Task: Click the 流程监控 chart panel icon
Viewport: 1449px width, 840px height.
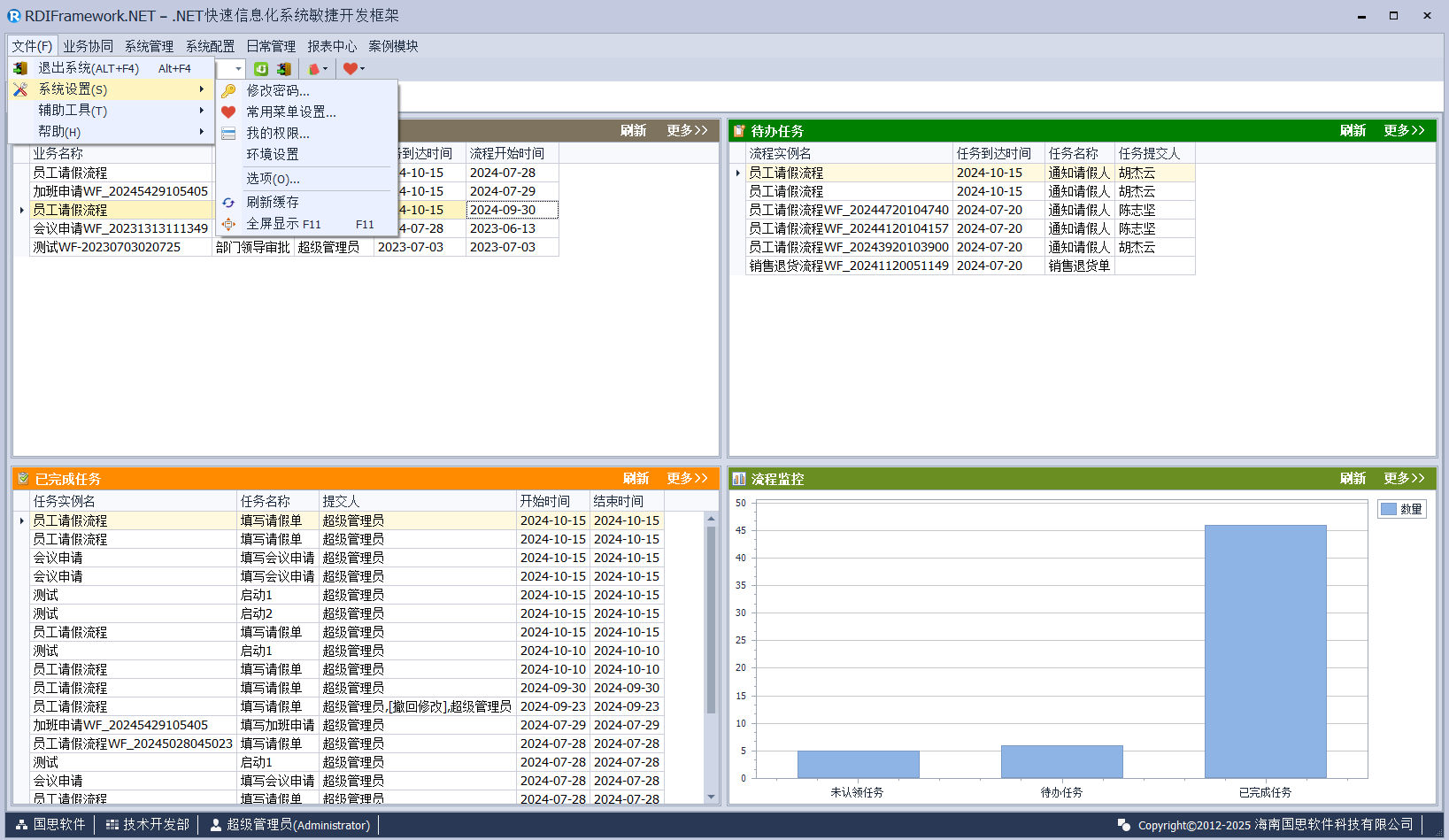Action: tap(739, 479)
